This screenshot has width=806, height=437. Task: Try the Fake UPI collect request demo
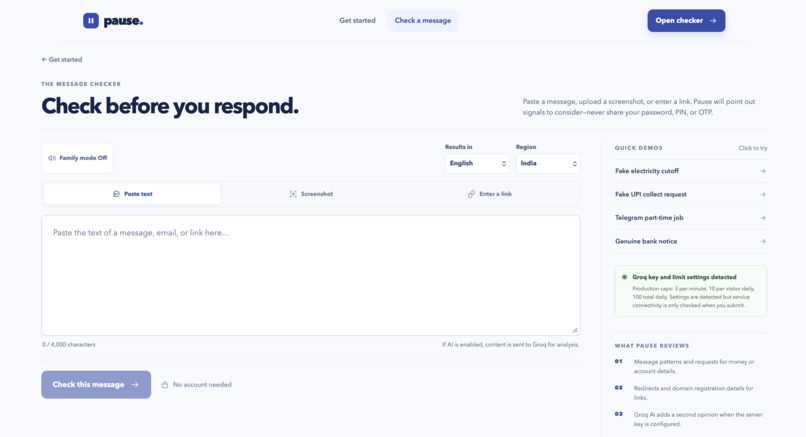pyautogui.click(x=690, y=194)
